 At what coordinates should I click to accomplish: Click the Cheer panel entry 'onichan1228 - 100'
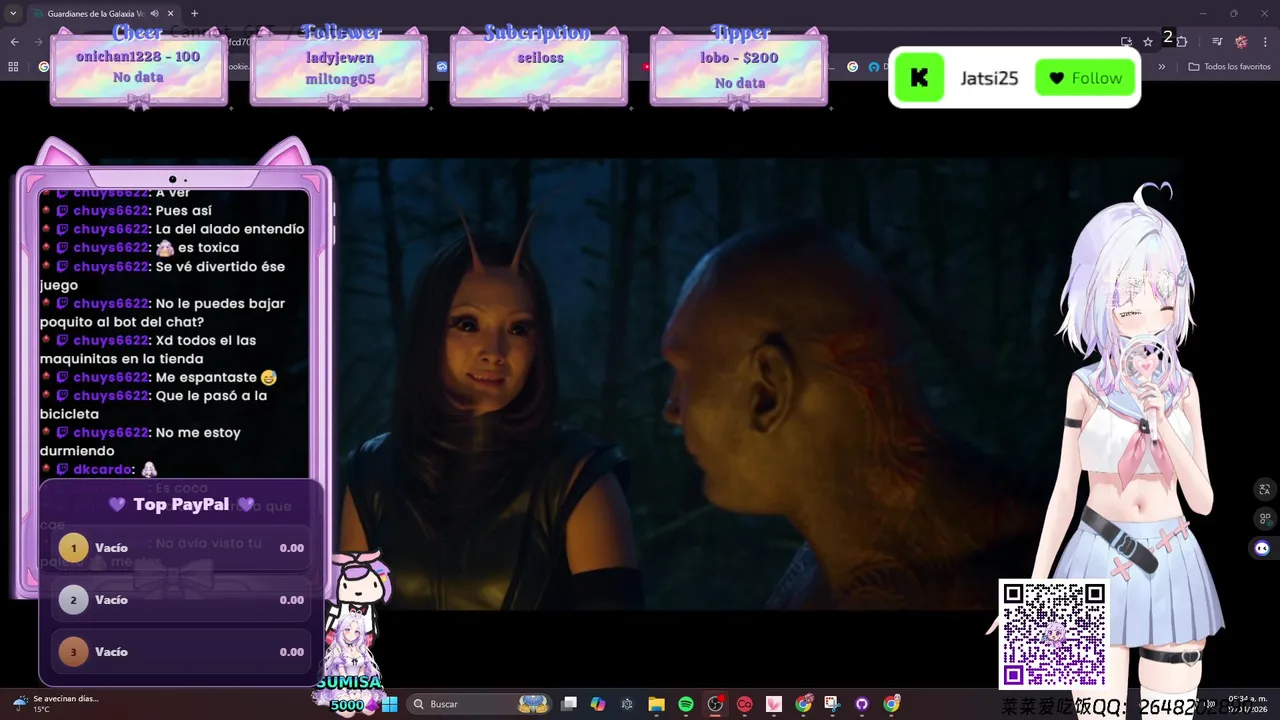[x=138, y=57]
